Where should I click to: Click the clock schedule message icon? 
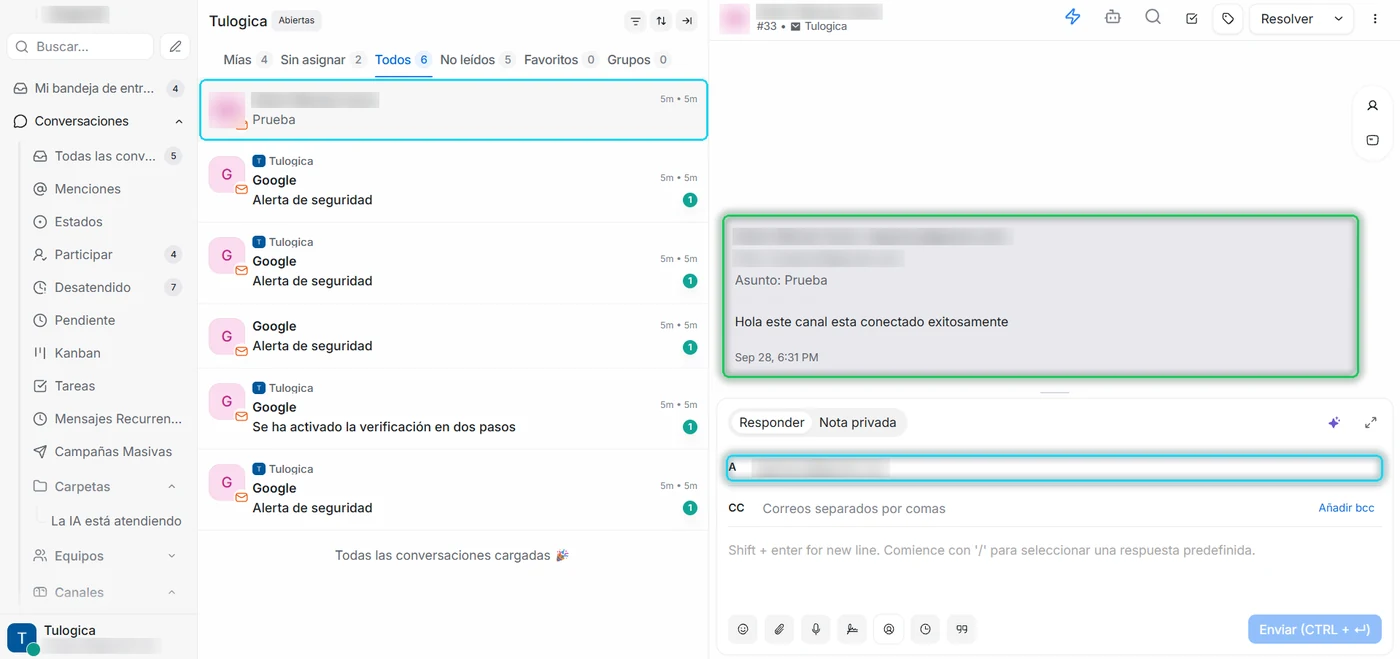click(x=925, y=629)
